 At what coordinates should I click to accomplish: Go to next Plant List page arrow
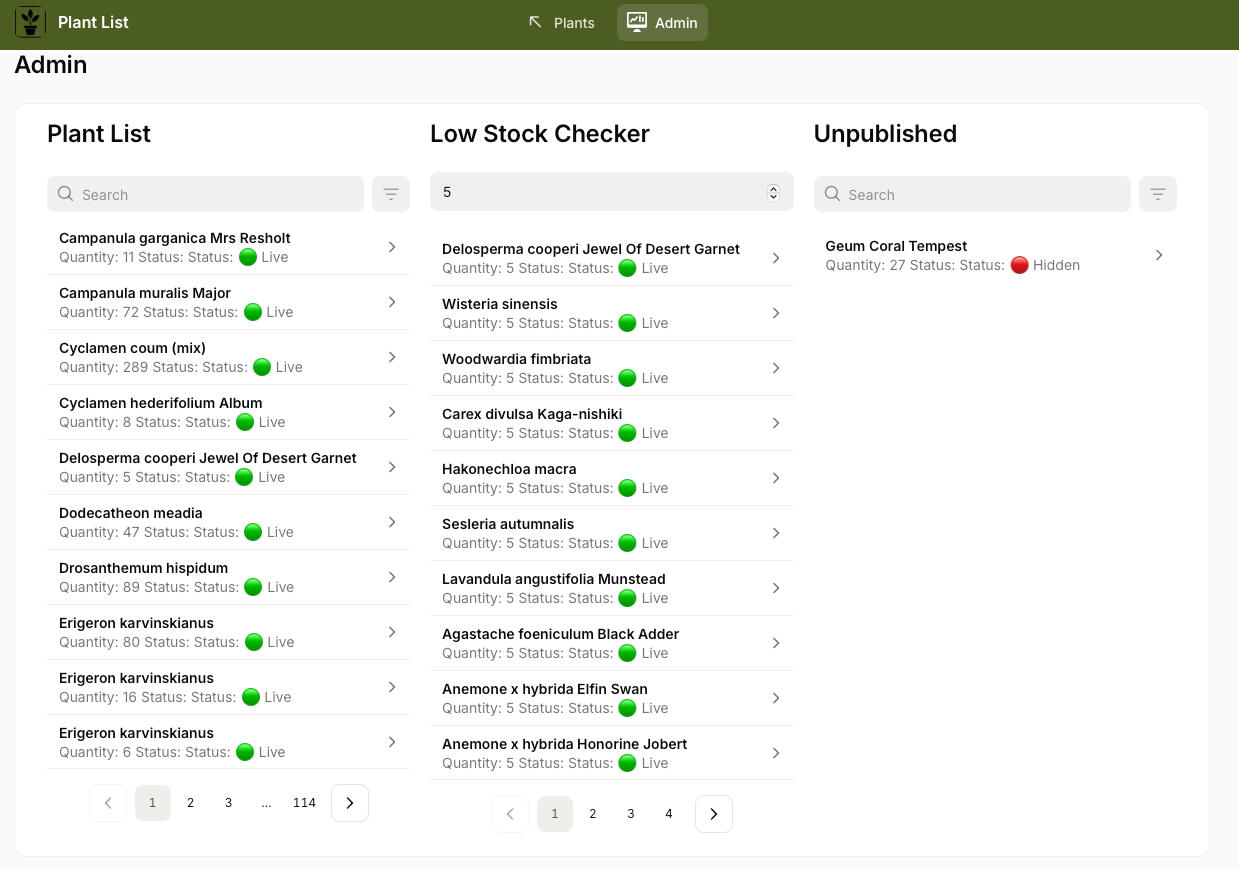click(349, 803)
